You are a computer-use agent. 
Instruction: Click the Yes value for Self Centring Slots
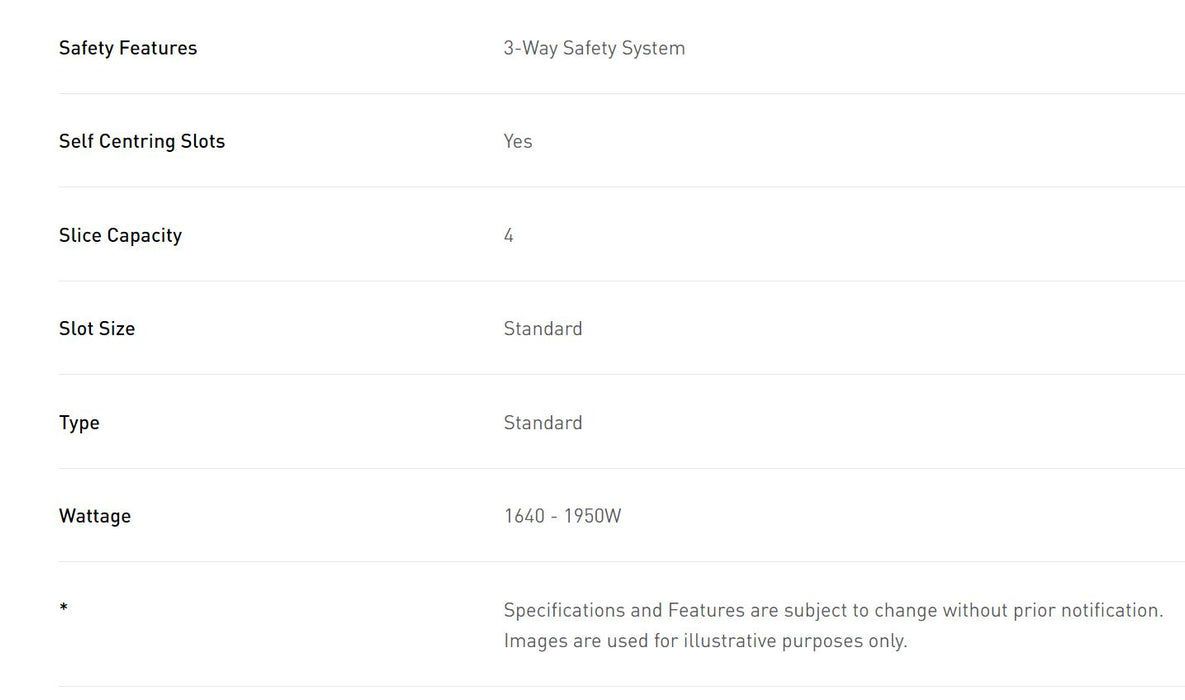tap(518, 141)
